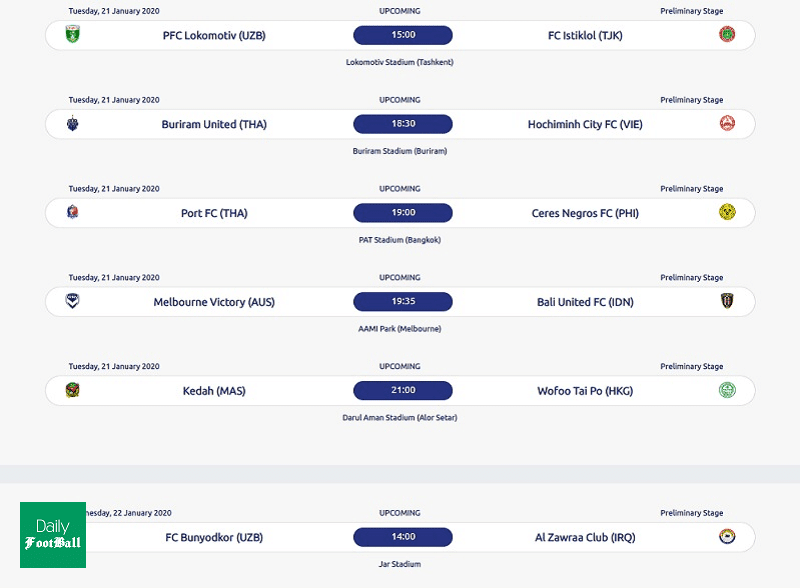Select the Hochiminh City FC crest

(x=727, y=124)
